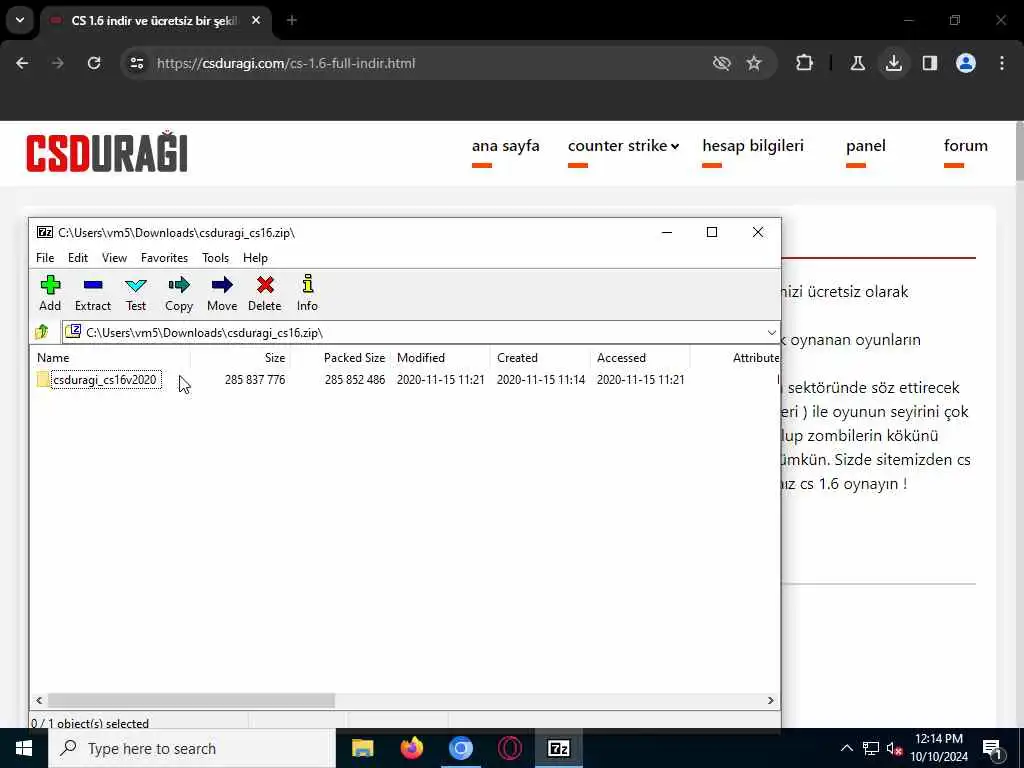Toggle the Chrome side panel icon
The height and width of the screenshot is (768, 1024).
929,63
